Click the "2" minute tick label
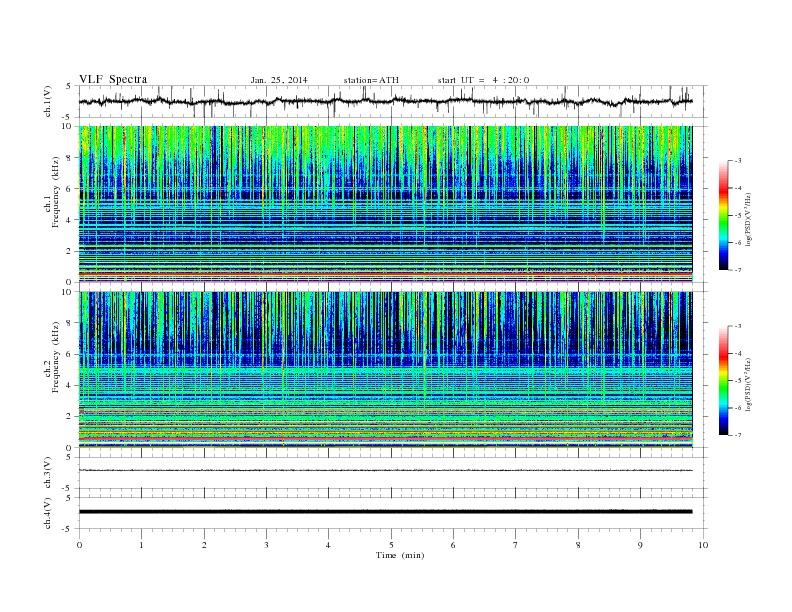The width and height of the screenshot is (792, 612). 204,545
